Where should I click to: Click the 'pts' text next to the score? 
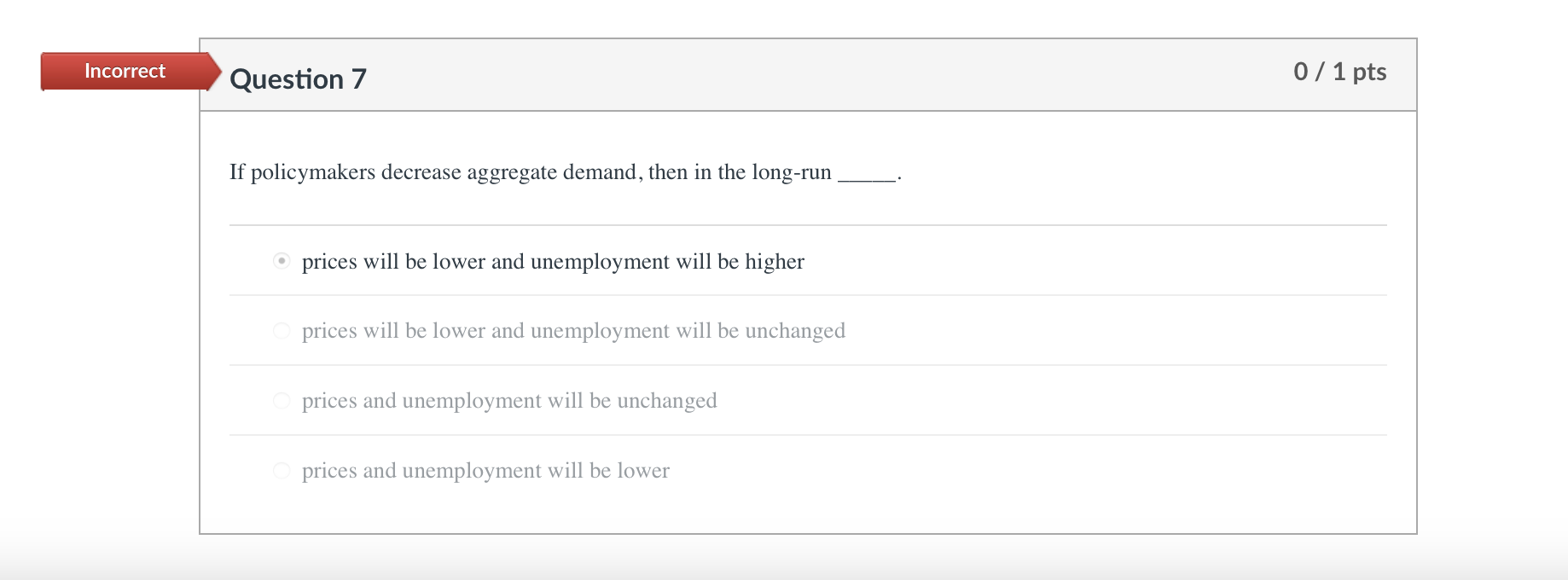[x=1366, y=72]
